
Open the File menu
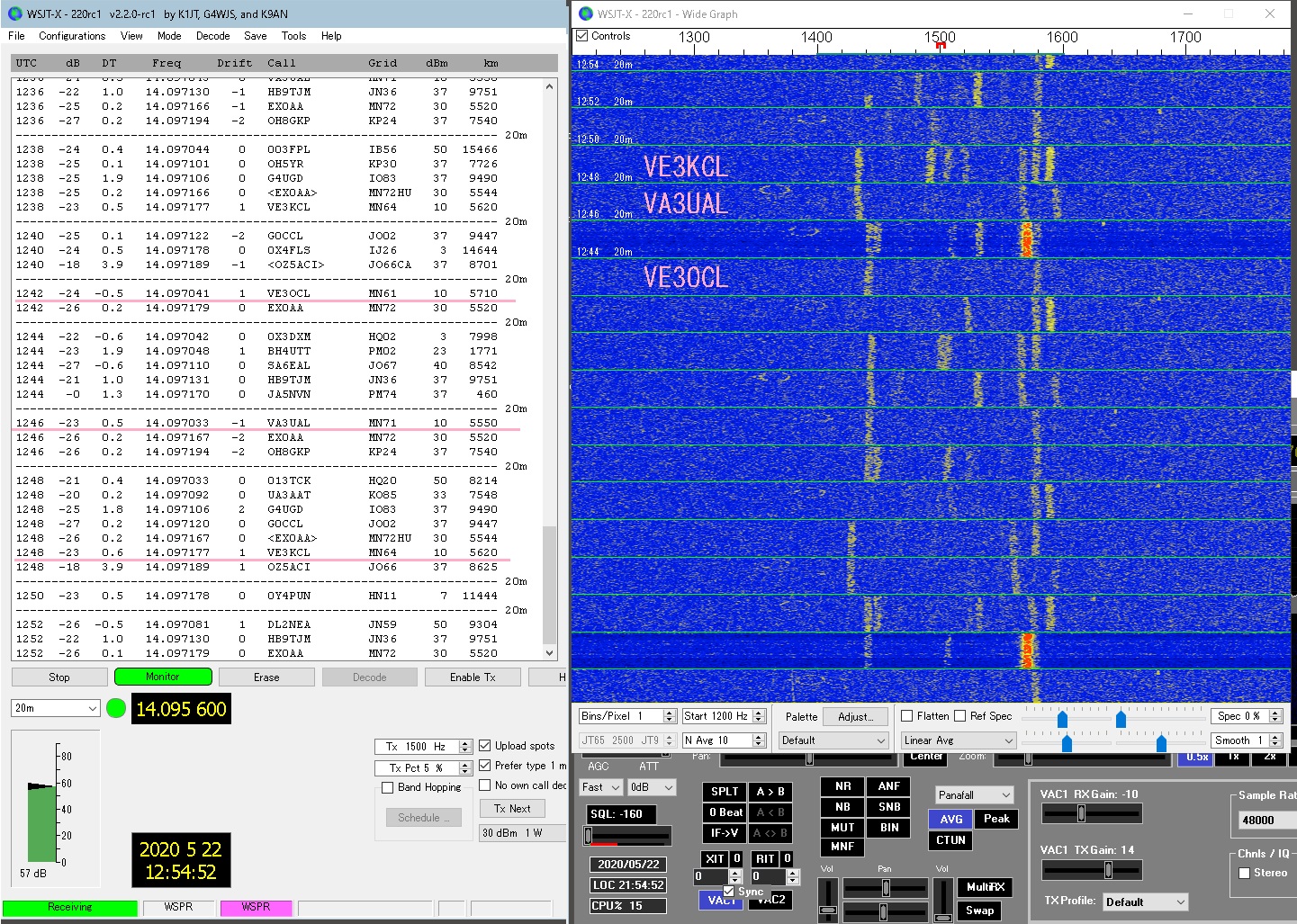tap(16, 36)
